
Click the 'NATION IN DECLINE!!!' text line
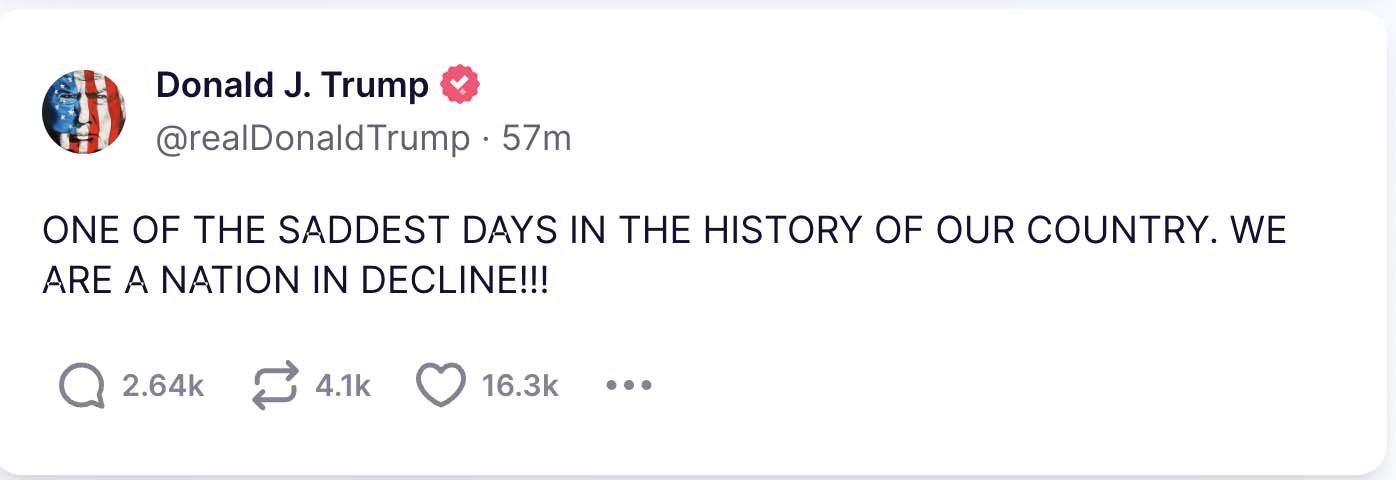(x=355, y=280)
